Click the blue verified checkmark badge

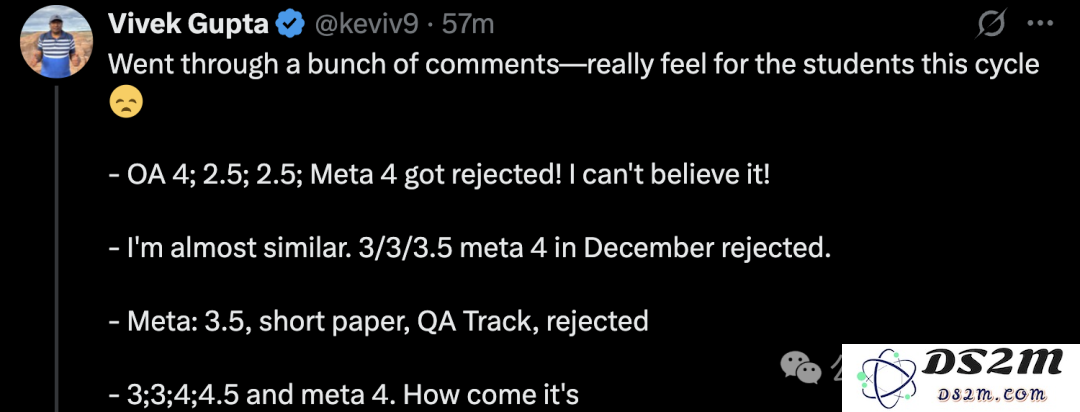[x=291, y=25]
